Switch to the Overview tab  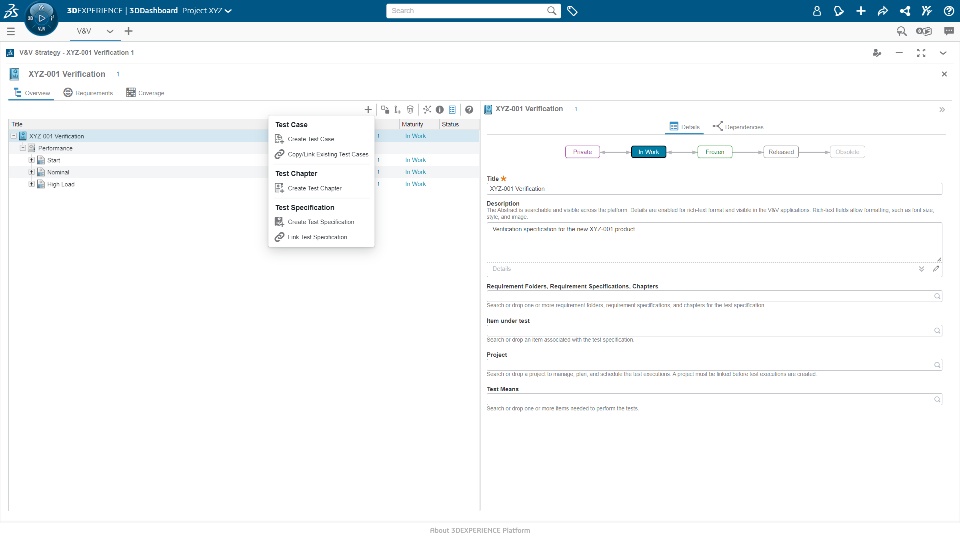[32, 93]
